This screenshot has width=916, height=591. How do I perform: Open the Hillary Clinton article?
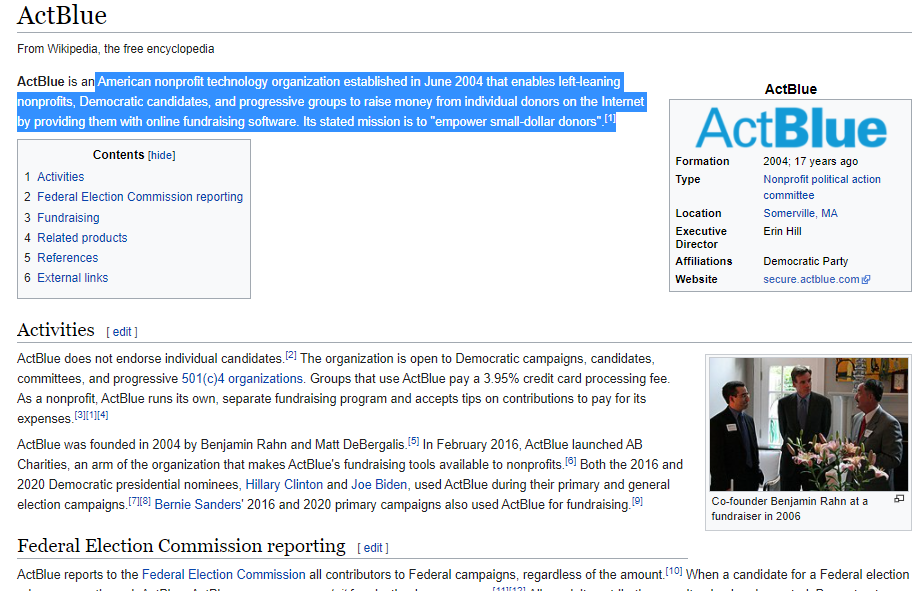click(x=284, y=485)
